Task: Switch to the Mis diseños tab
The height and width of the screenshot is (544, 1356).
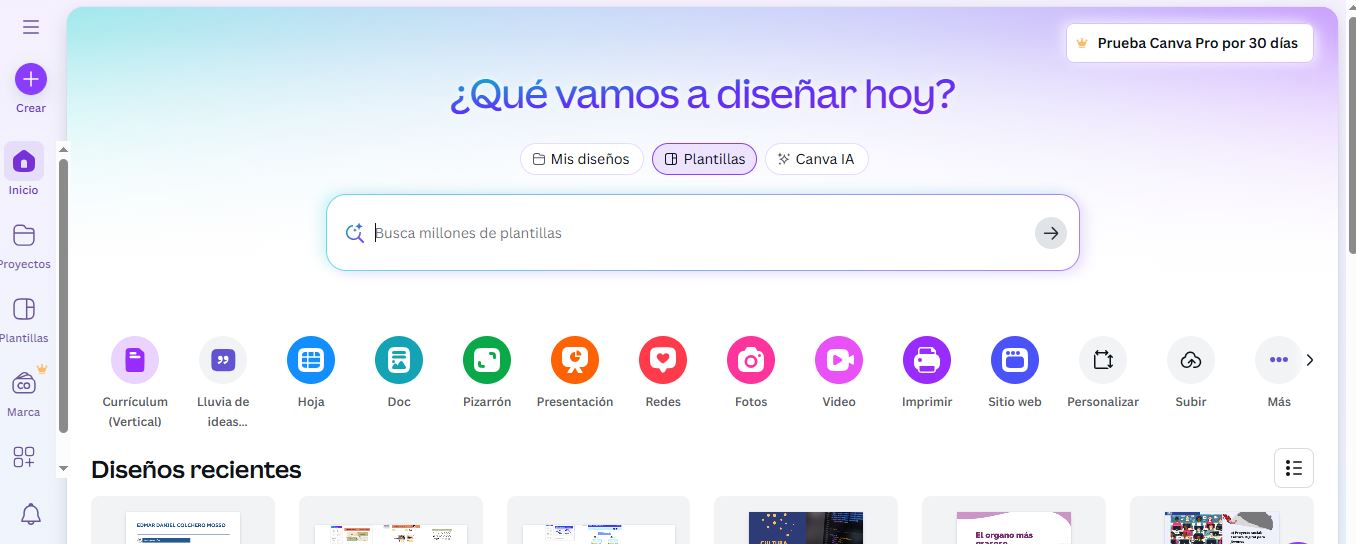Action: click(x=581, y=159)
